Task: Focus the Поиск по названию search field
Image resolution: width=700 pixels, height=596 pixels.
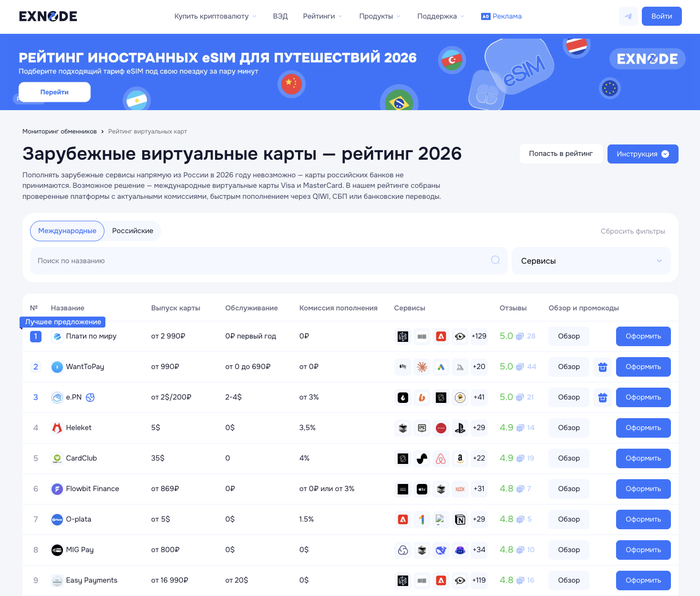Action: point(269,261)
